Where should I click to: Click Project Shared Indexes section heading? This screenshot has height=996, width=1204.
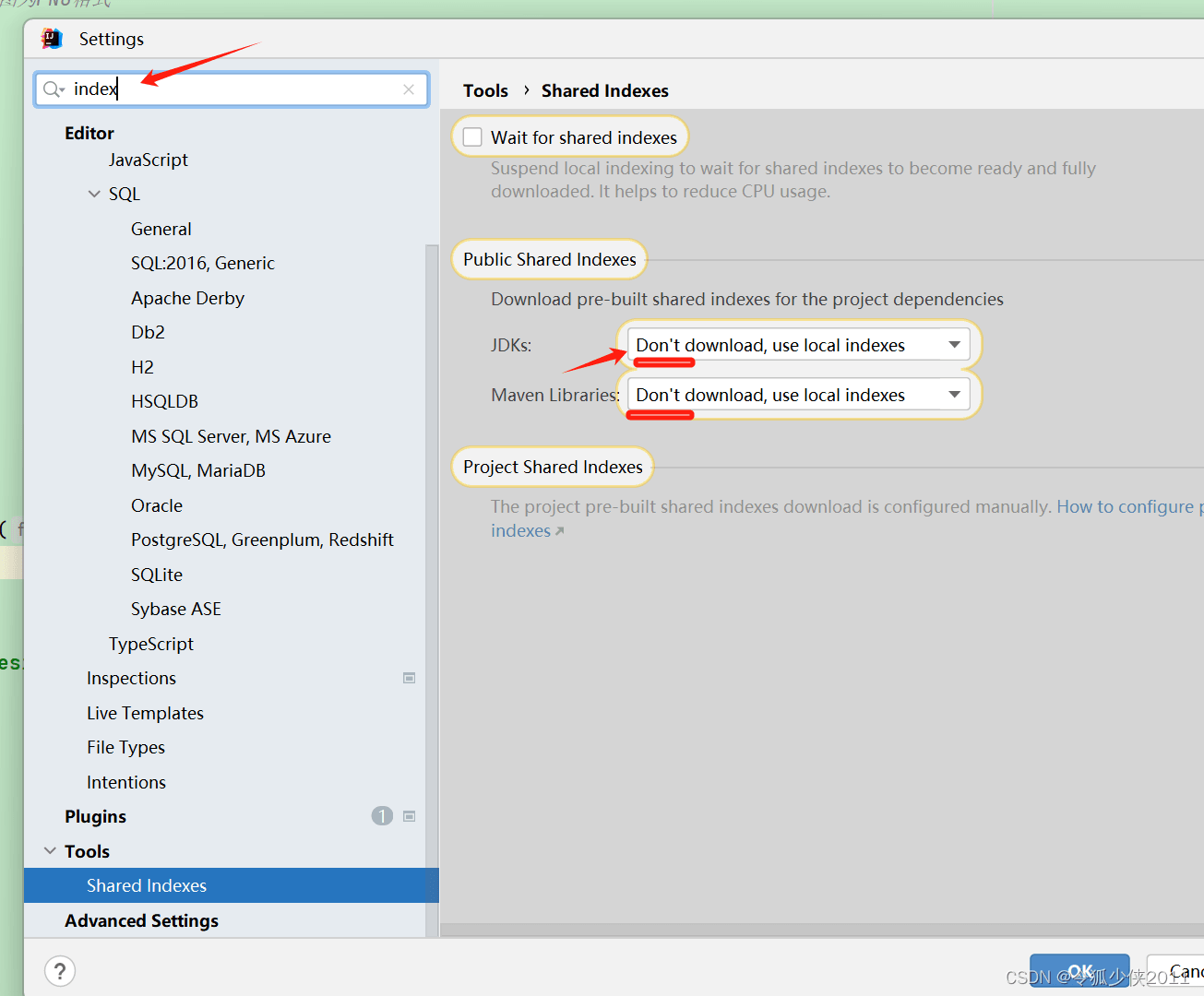tap(553, 467)
